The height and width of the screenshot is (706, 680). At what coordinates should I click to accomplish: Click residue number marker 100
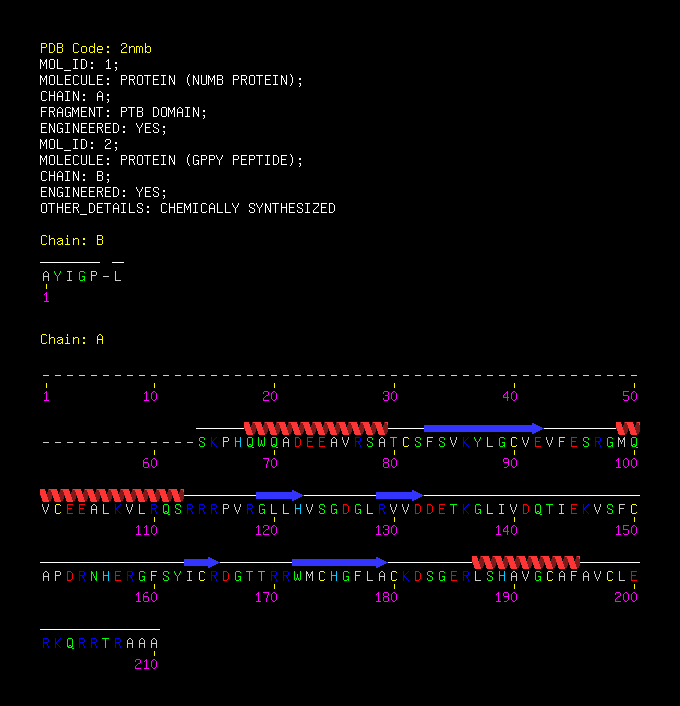click(x=626, y=463)
